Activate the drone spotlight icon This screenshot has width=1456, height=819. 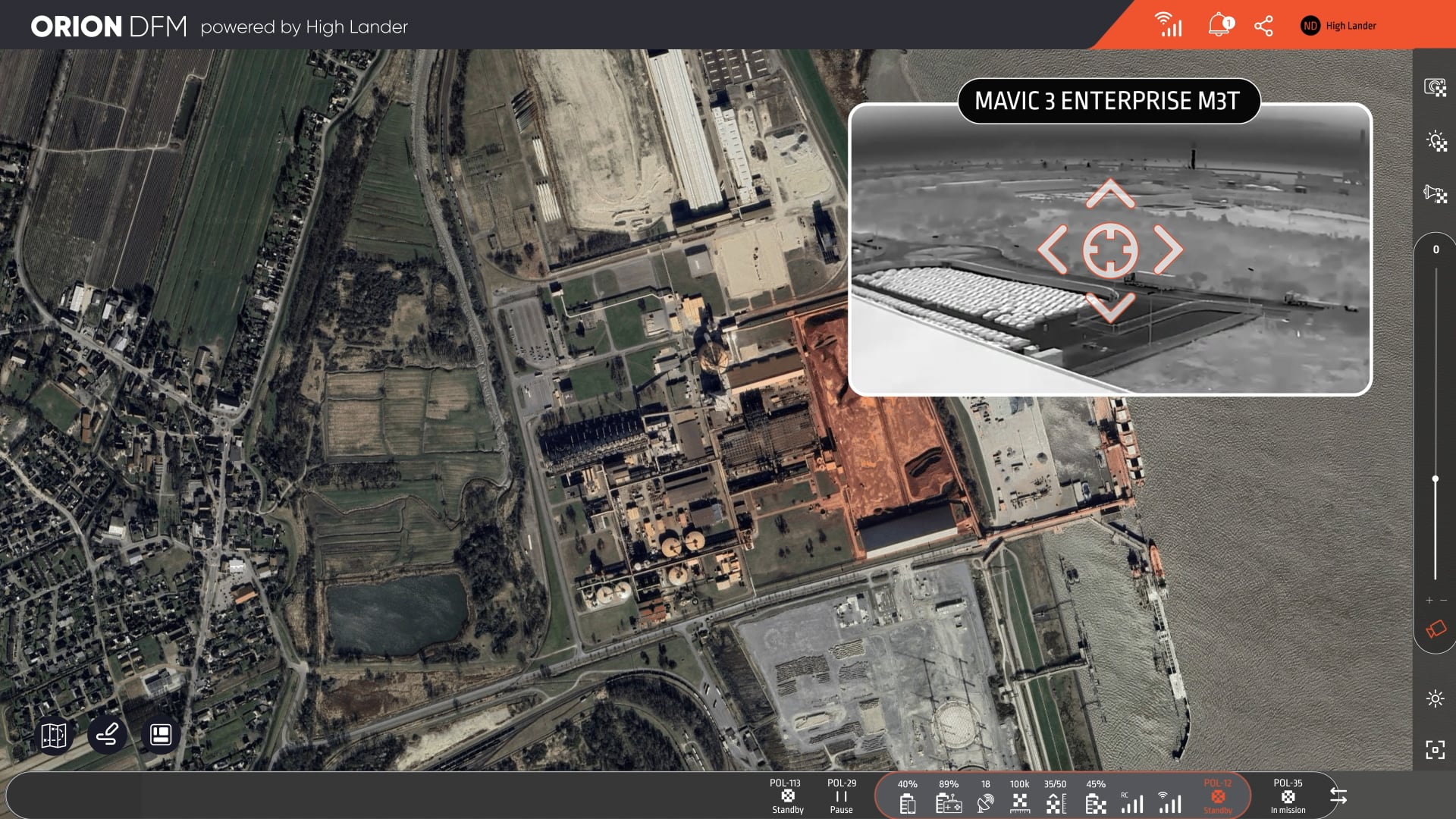pos(1436,141)
